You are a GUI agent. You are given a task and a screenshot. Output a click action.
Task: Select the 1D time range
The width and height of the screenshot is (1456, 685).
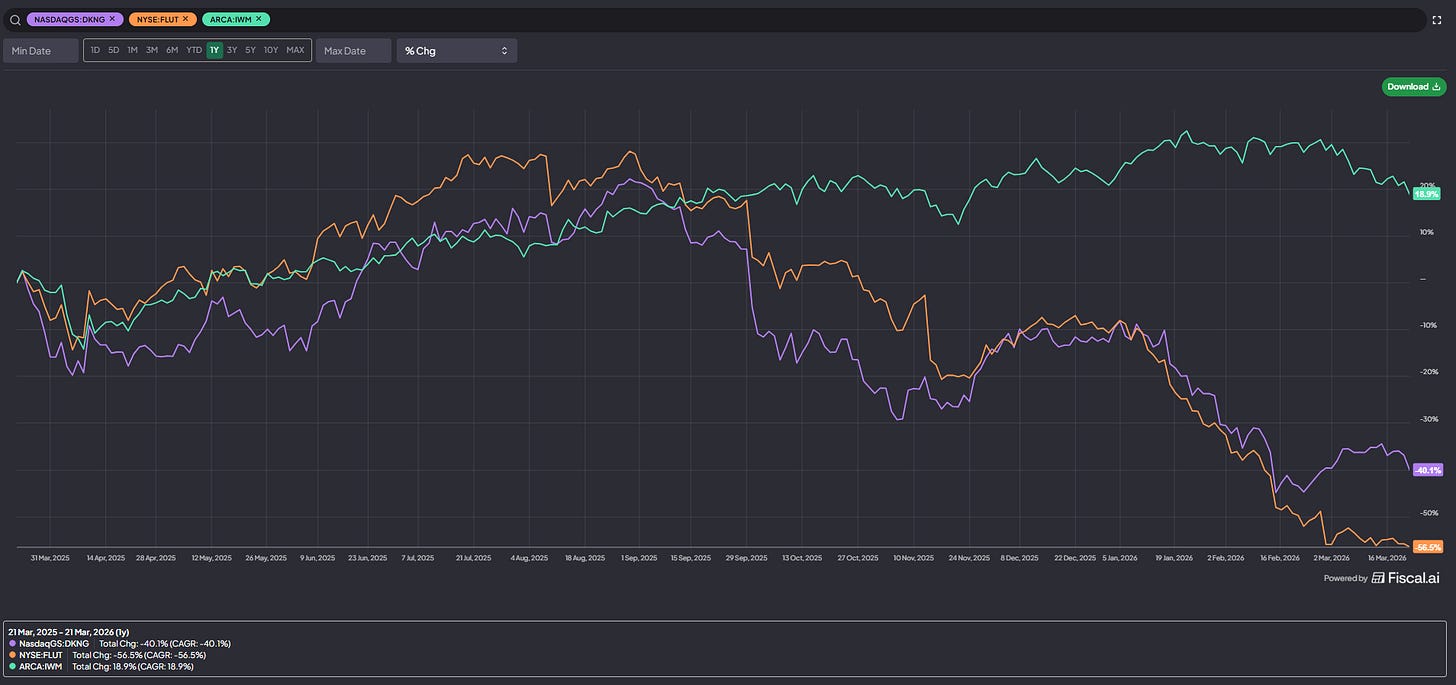pyautogui.click(x=95, y=50)
